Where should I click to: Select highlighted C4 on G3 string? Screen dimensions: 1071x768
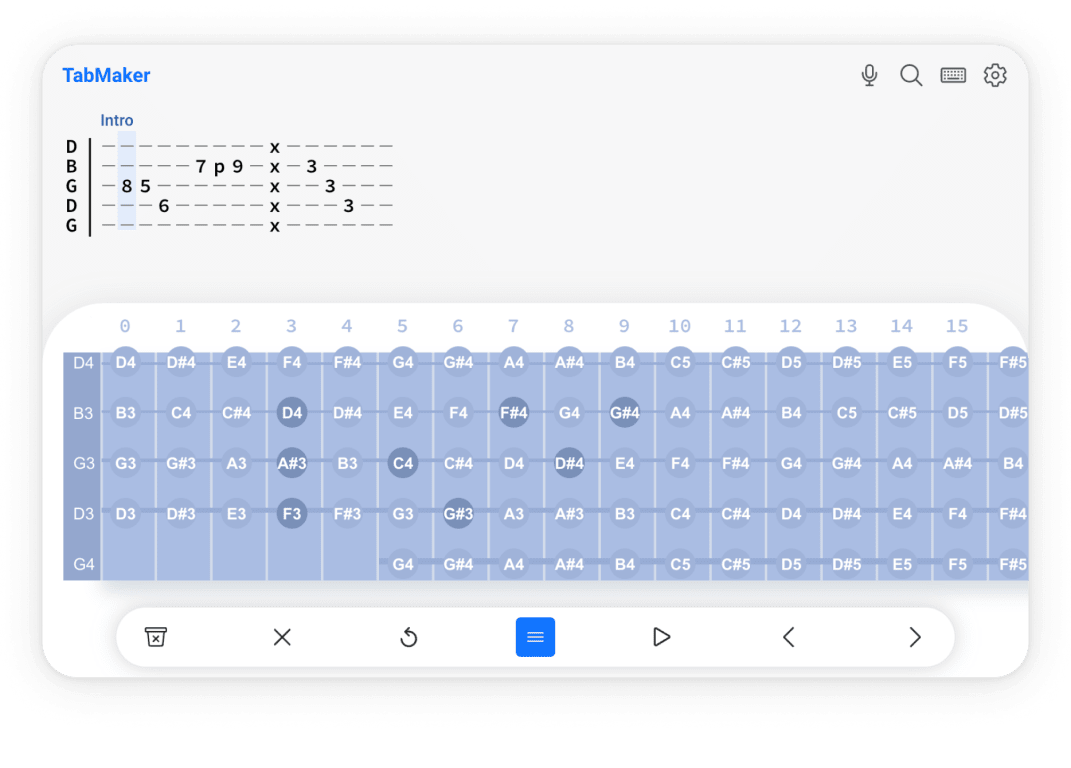[403, 463]
